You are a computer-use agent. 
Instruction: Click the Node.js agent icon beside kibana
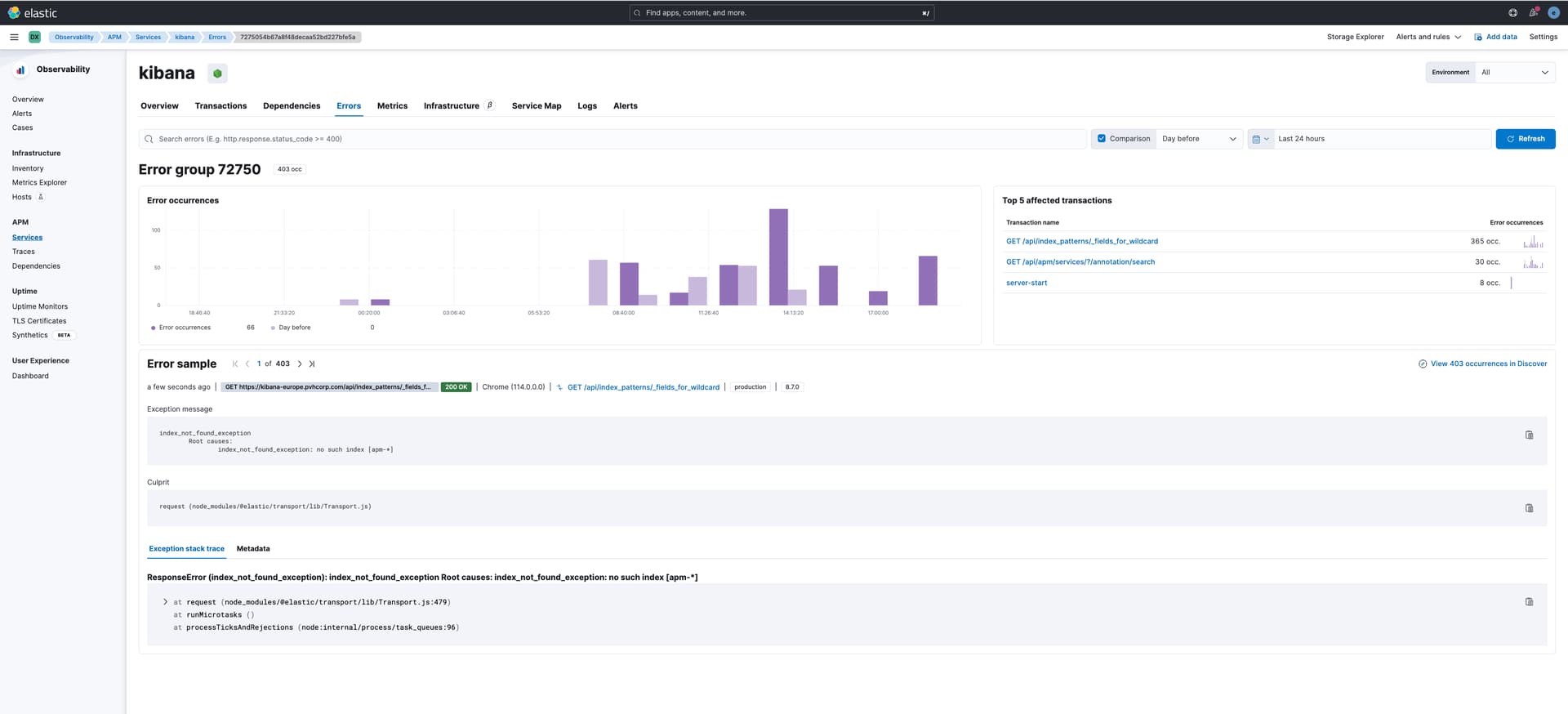[217, 74]
